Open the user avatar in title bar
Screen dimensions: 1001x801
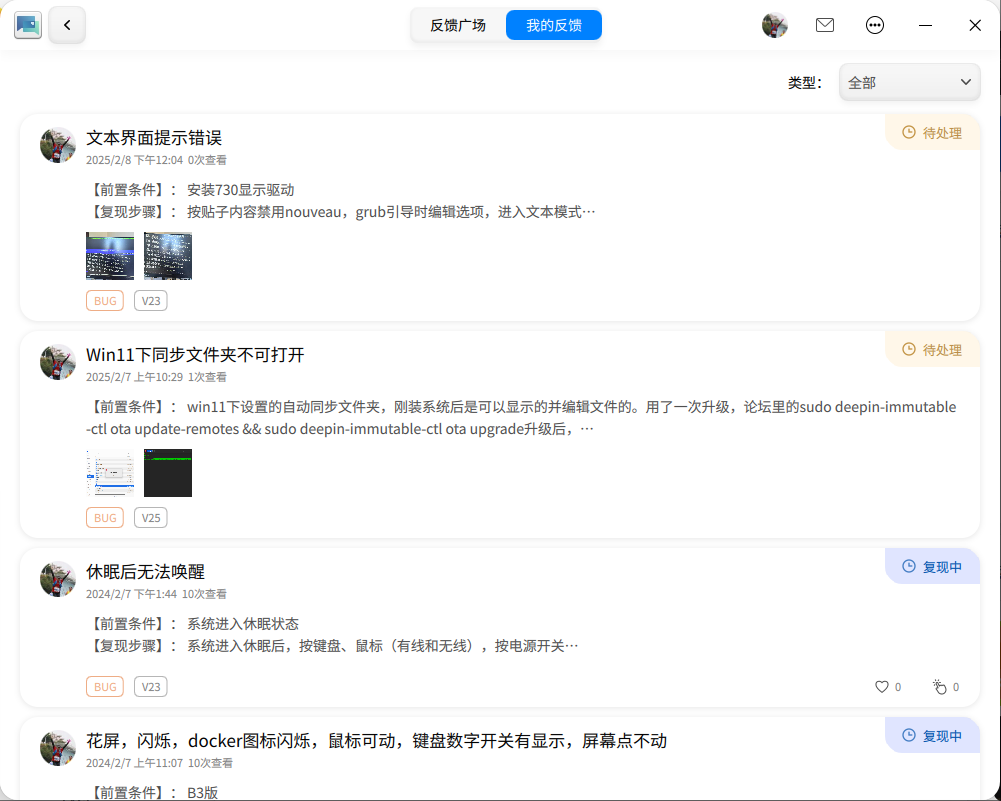775,26
